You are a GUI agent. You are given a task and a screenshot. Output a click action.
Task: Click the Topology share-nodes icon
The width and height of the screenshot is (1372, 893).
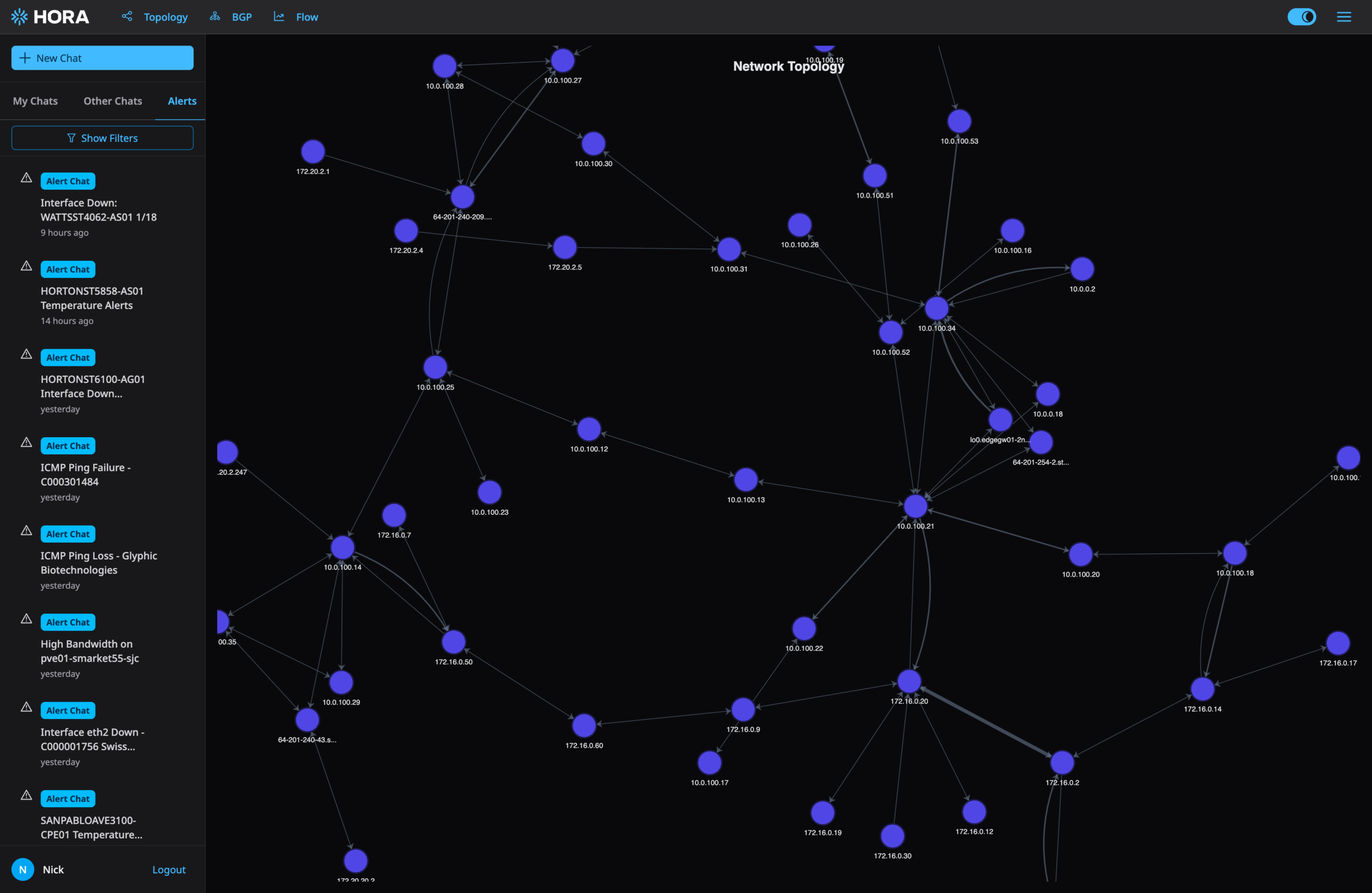127,16
